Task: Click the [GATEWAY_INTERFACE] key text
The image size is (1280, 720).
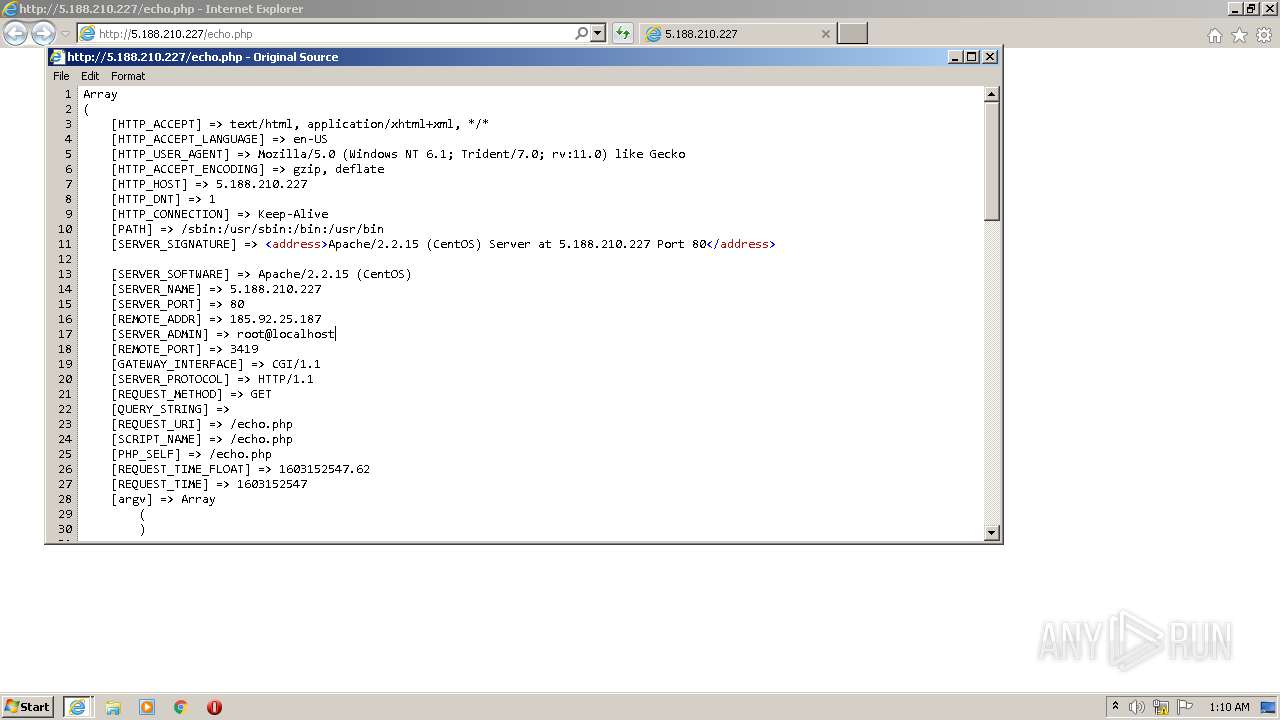Action: click(x=178, y=364)
